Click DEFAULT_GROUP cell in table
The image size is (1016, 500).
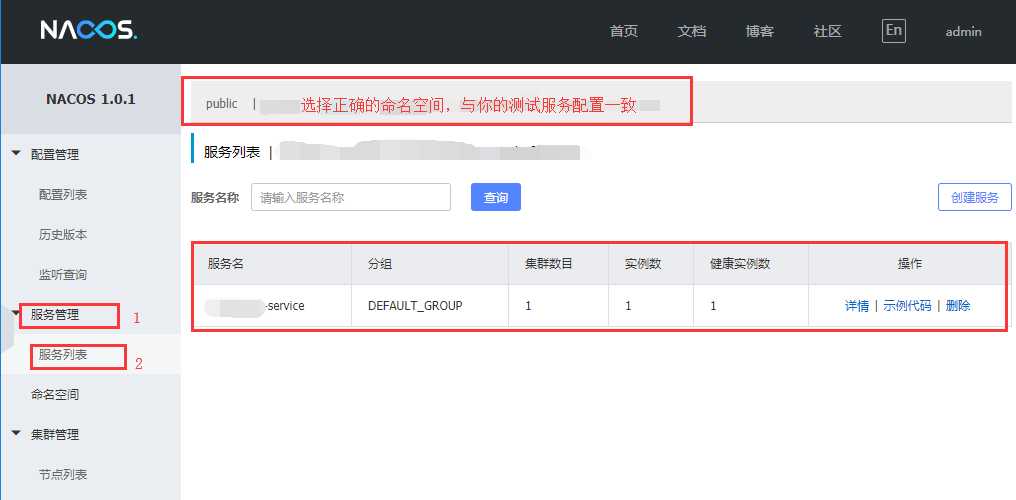[415, 306]
